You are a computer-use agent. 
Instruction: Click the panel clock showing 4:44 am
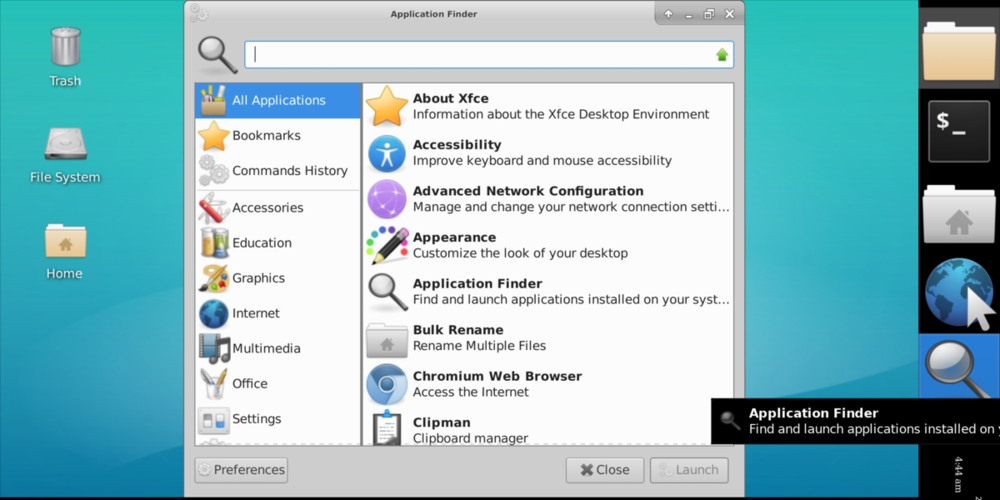pos(959,474)
